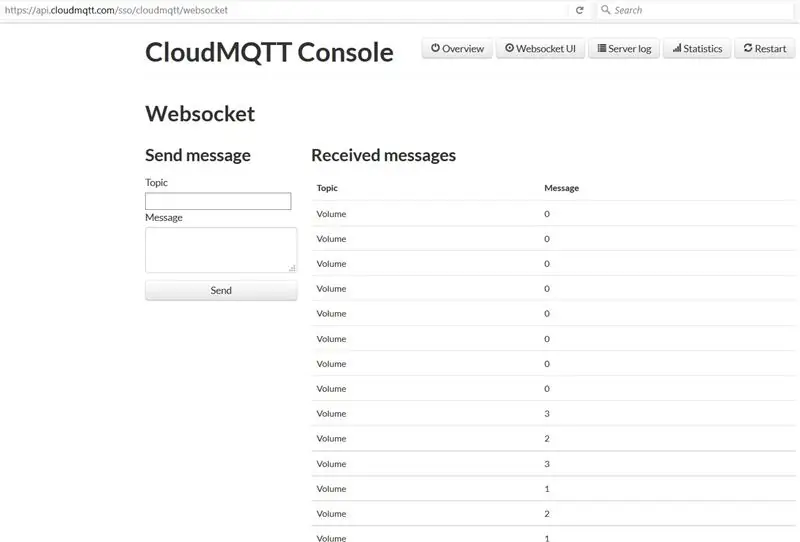Restart the CloudMQTT instance

tap(765, 48)
